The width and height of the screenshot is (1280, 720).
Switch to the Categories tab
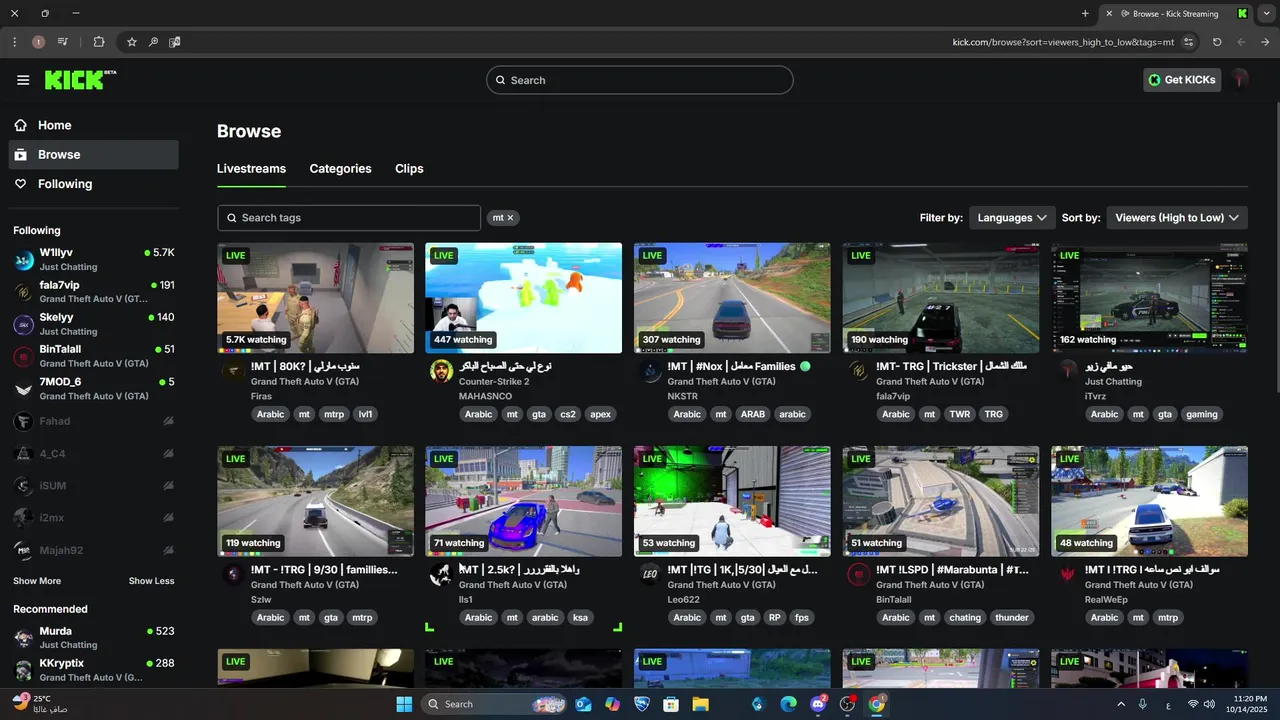(x=340, y=169)
